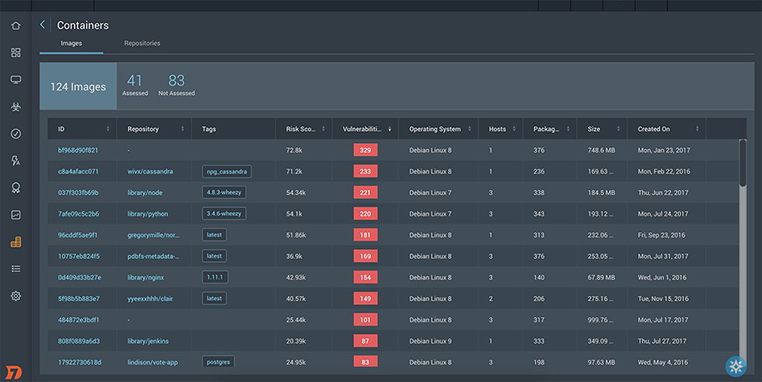Open image c8a4afacc071
The width and height of the screenshot is (762, 382).
(x=78, y=172)
